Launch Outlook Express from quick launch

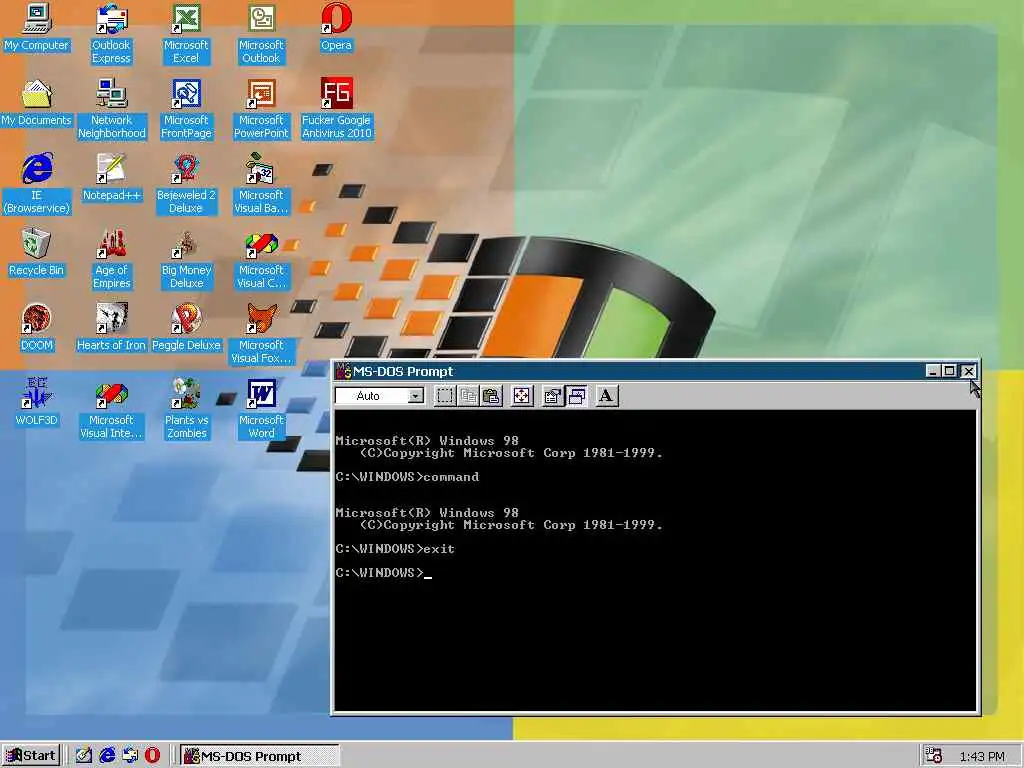[x=129, y=756]
